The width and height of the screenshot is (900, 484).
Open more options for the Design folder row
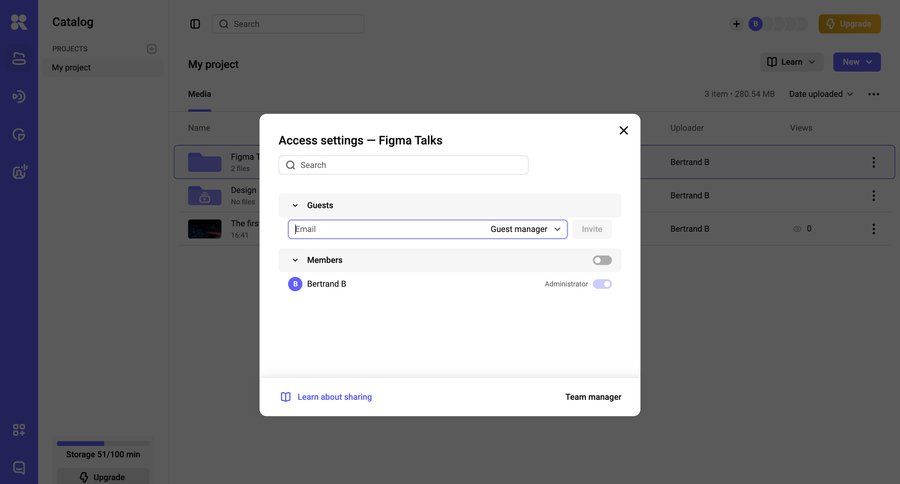874,196
